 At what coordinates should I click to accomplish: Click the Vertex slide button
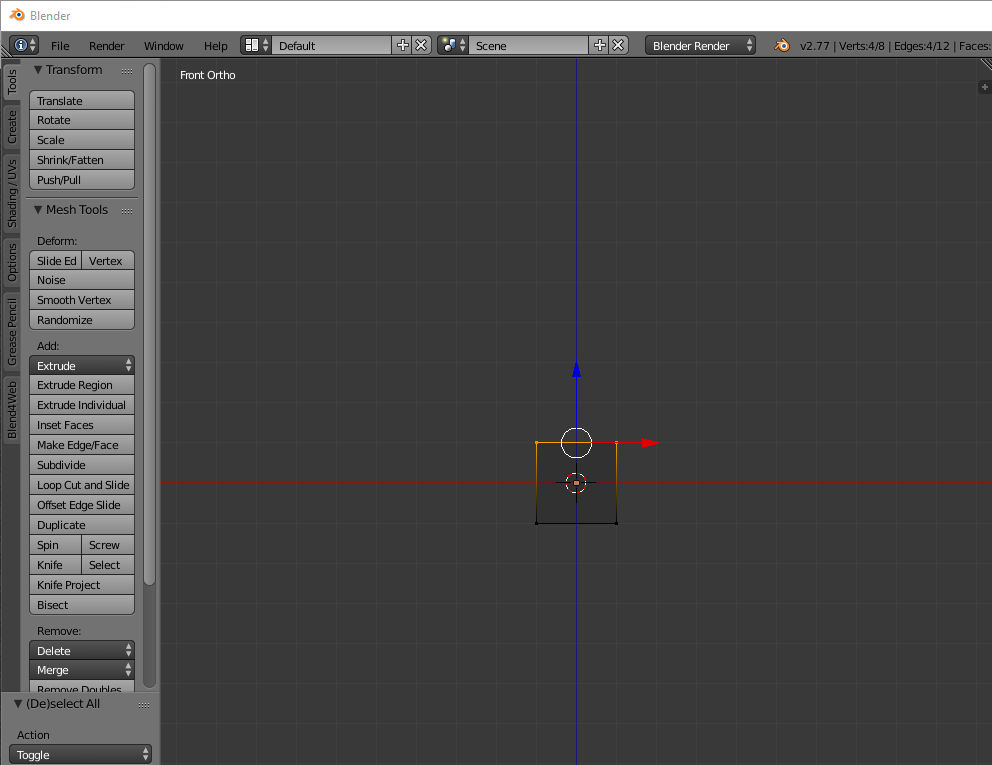click(108, 261)
